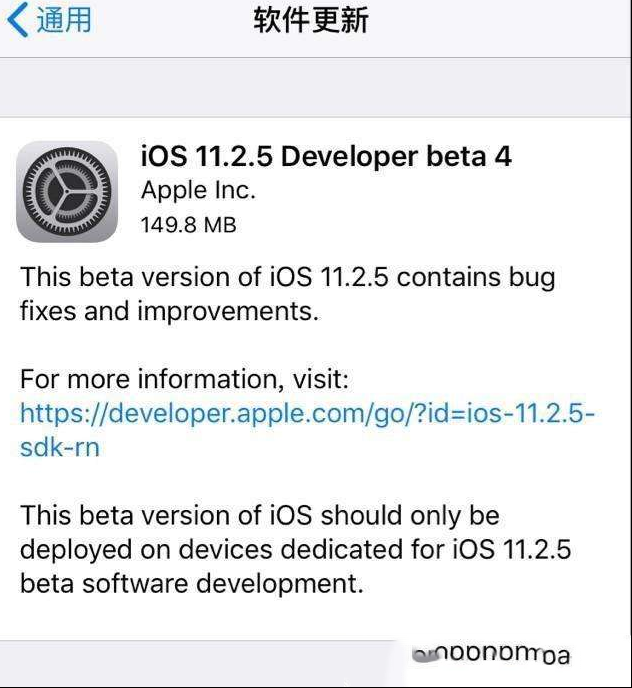Tap the beta software development. line
The image size is (632, 688).
click(192, 584)
